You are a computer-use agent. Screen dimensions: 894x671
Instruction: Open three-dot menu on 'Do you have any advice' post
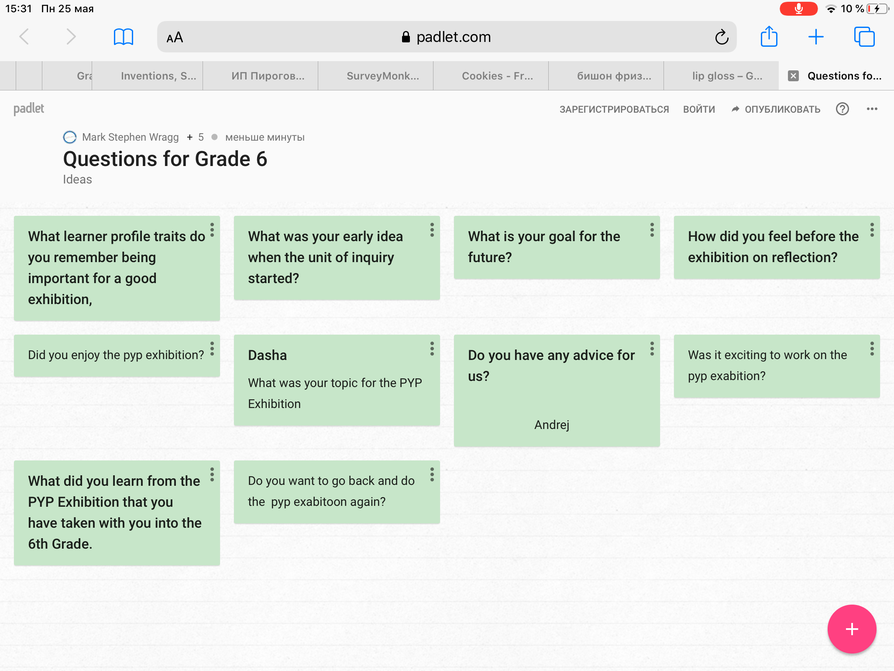pos(652,349)
